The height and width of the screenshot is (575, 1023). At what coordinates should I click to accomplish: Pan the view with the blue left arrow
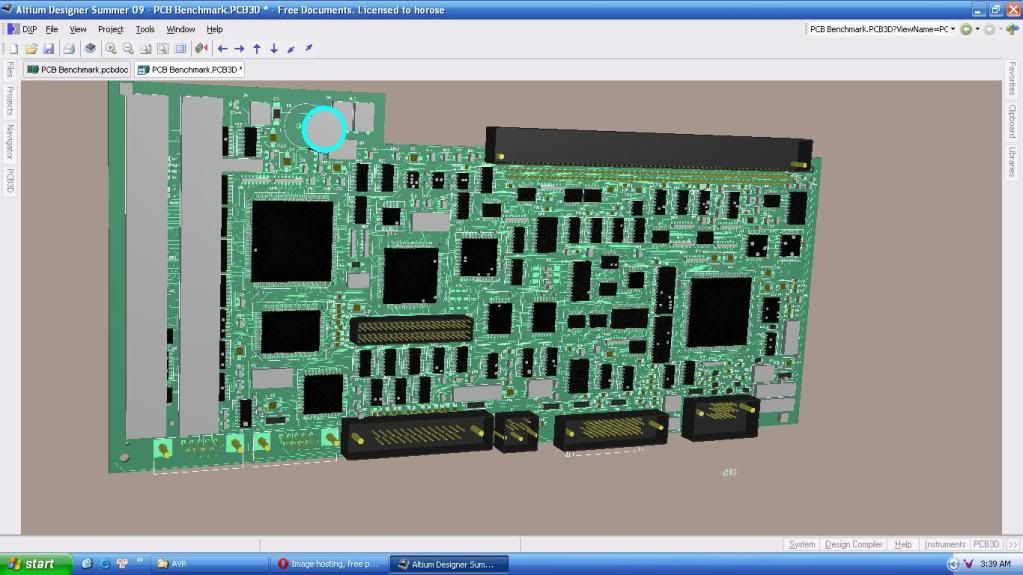click(222, 48)
